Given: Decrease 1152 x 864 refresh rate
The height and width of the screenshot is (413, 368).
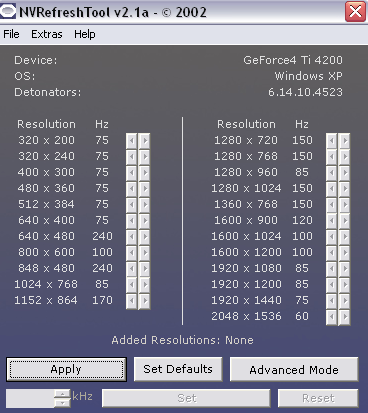Looking at the screenshot, I should click(132, 301).
